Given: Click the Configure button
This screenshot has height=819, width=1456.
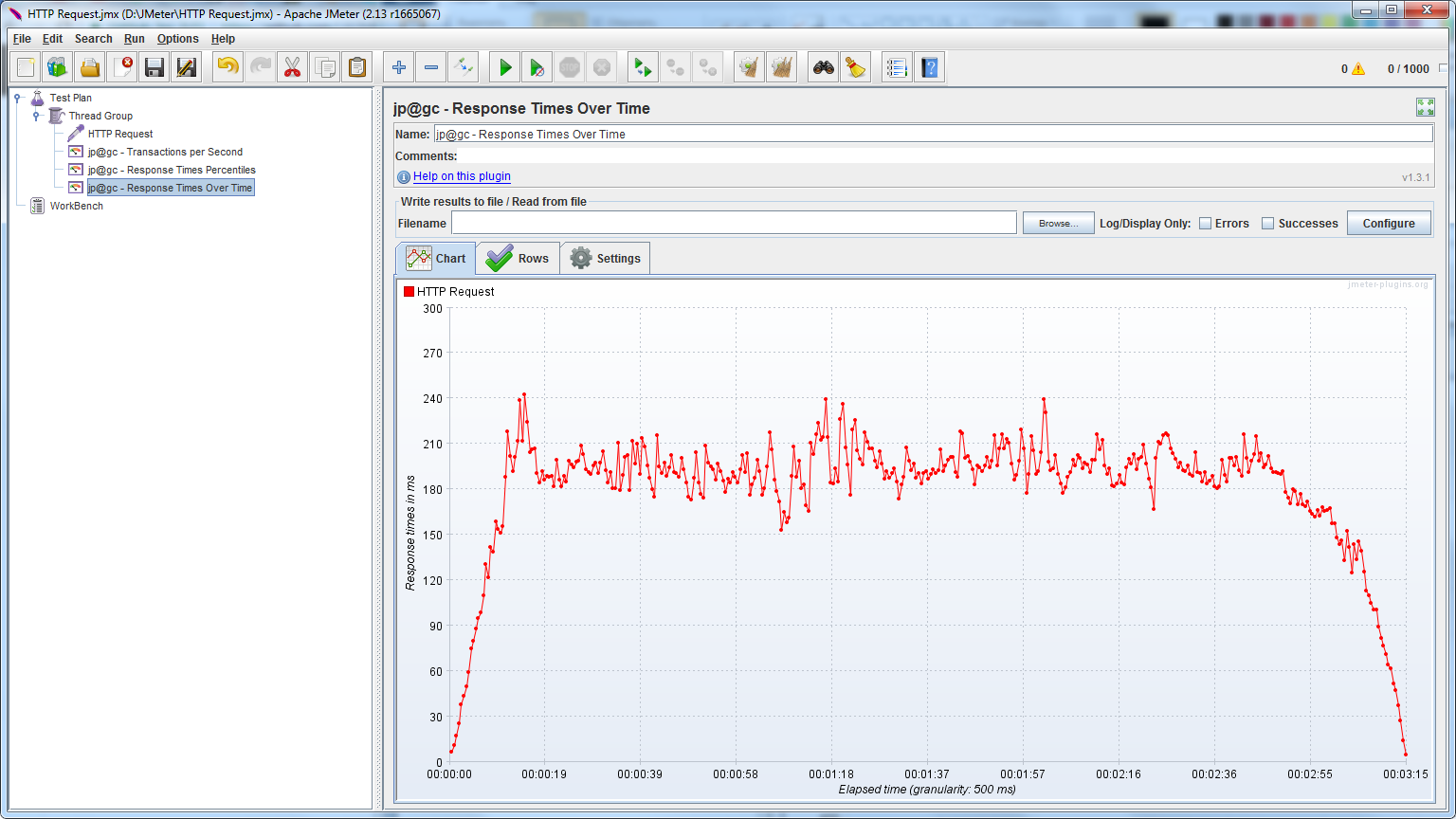Looking at the screenshot, I should 1389,224.
